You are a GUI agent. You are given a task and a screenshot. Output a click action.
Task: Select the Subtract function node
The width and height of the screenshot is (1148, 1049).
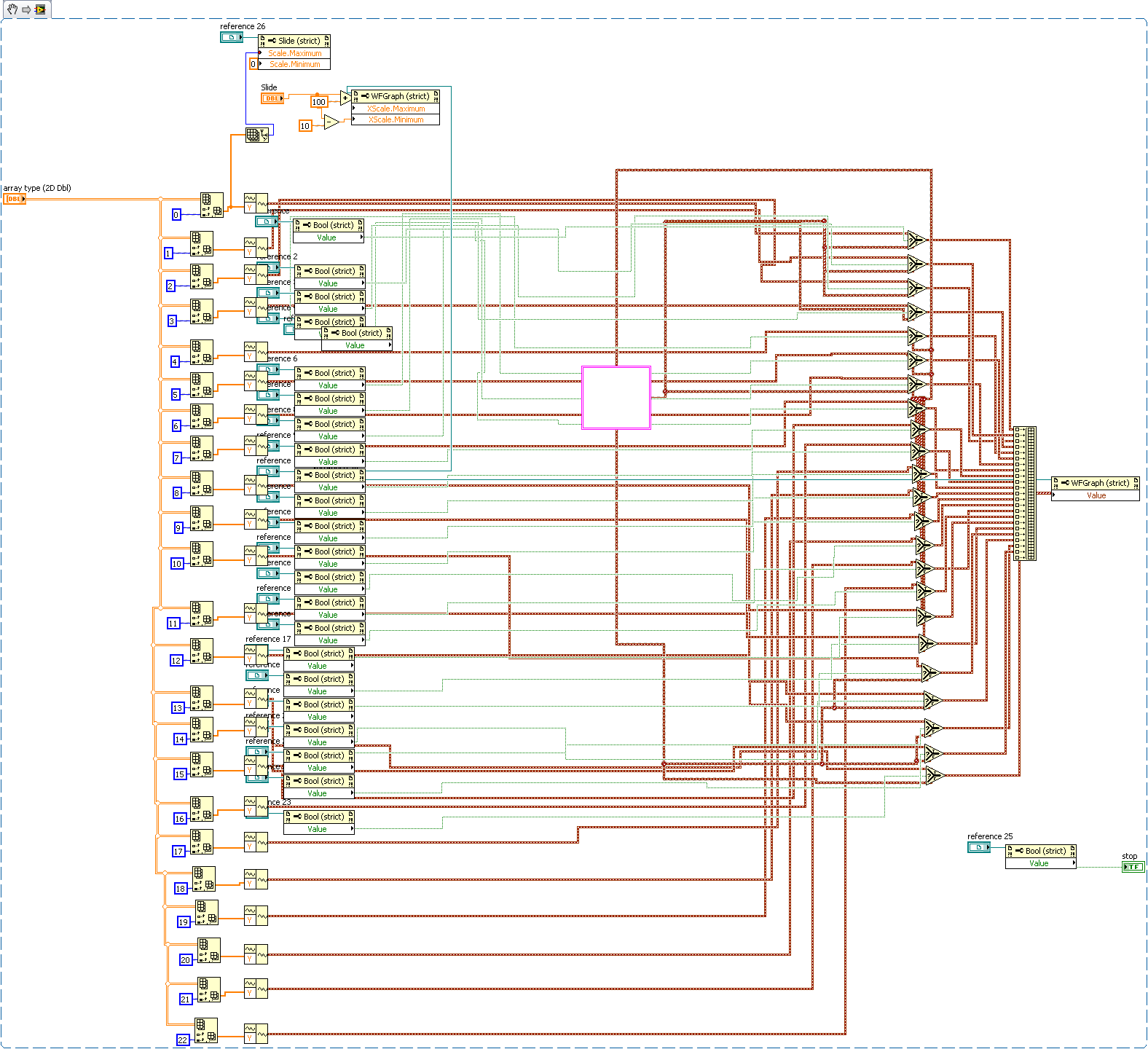[331, 122]
